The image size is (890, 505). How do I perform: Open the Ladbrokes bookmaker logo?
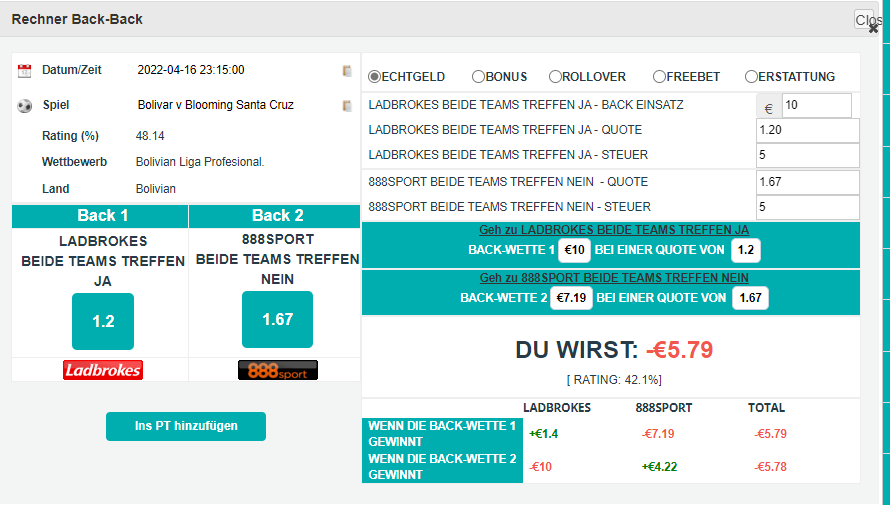point(103,370)
